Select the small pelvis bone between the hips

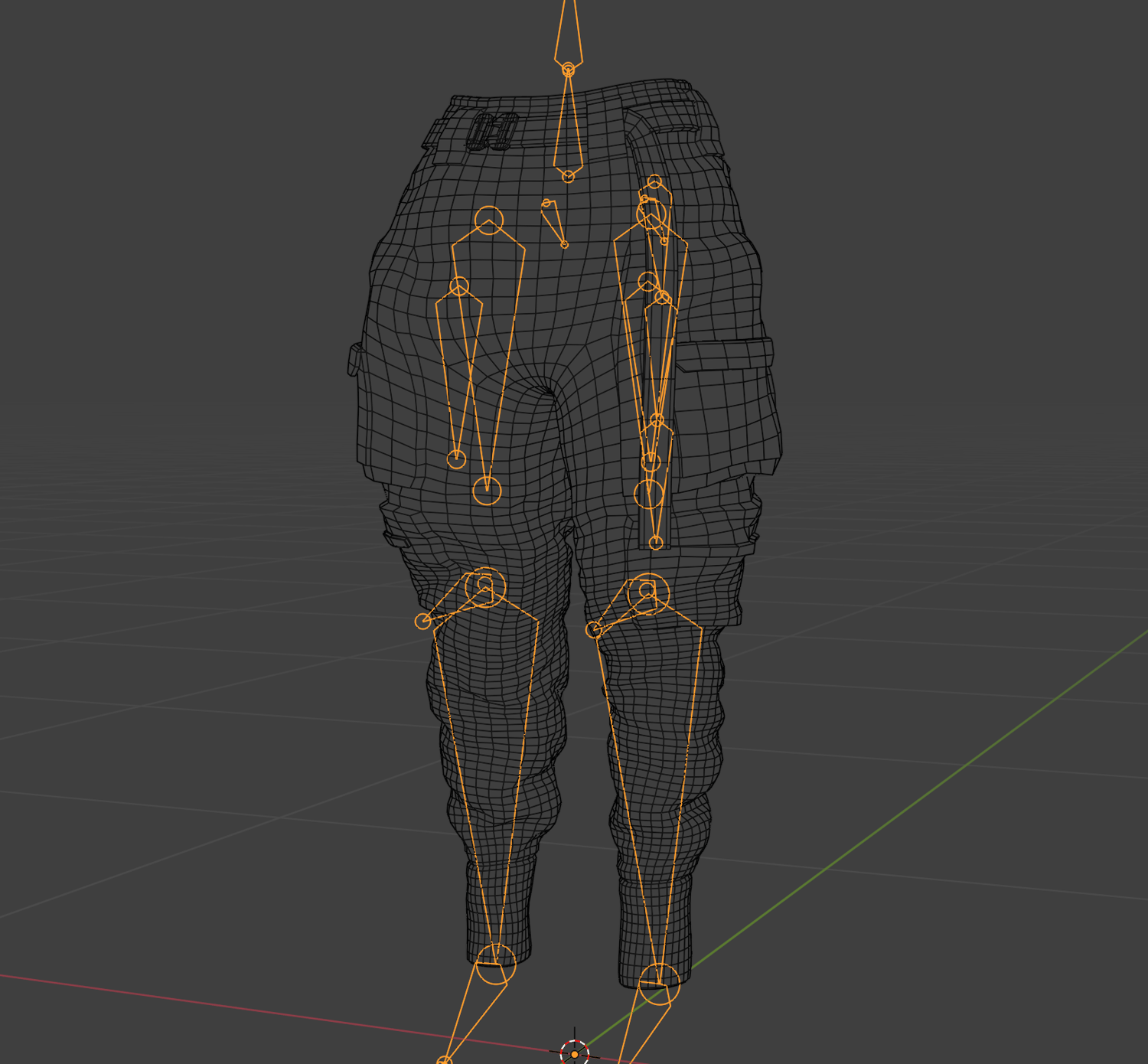(555, 224)
